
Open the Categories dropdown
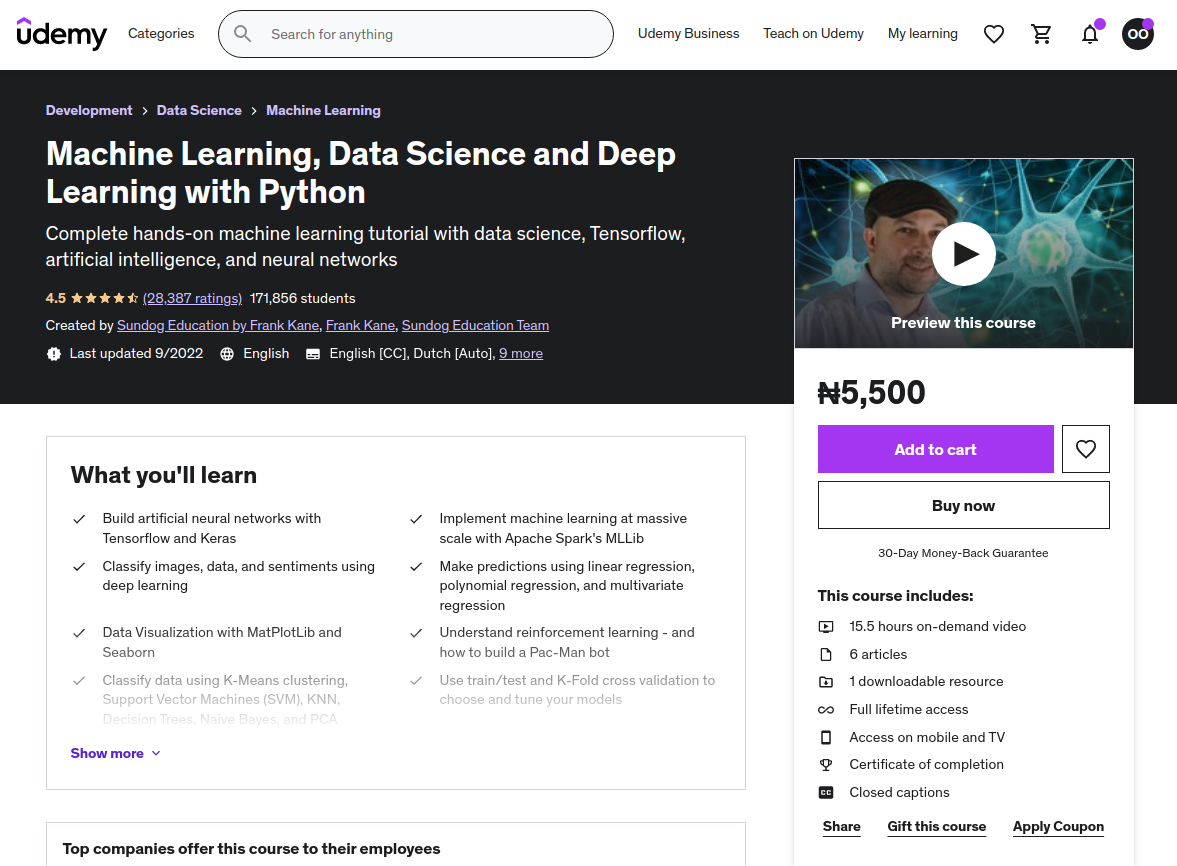point(161,33)
